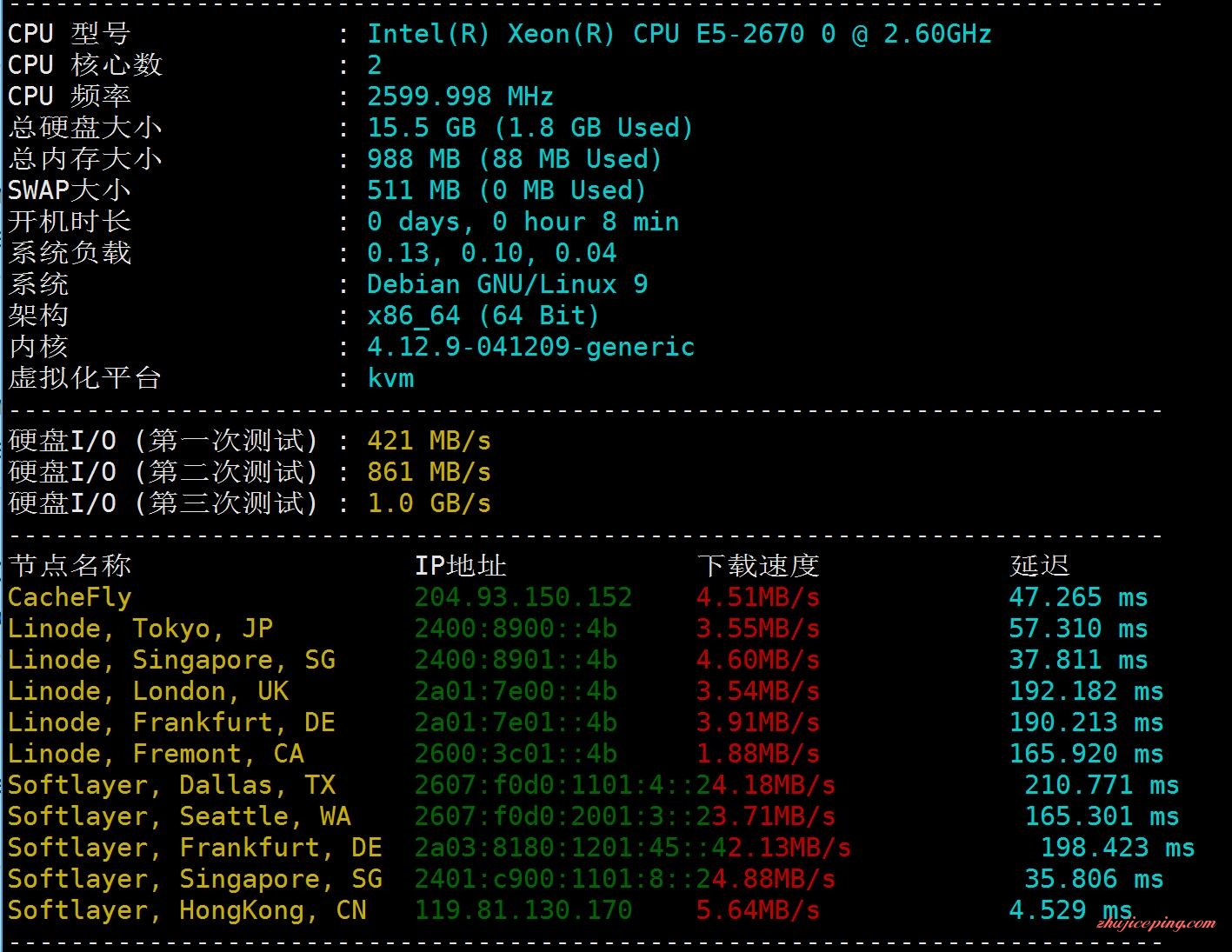Click the '延迟' column header
1232x952 pixels.
pyautogui.click(x=1039, y=566)
